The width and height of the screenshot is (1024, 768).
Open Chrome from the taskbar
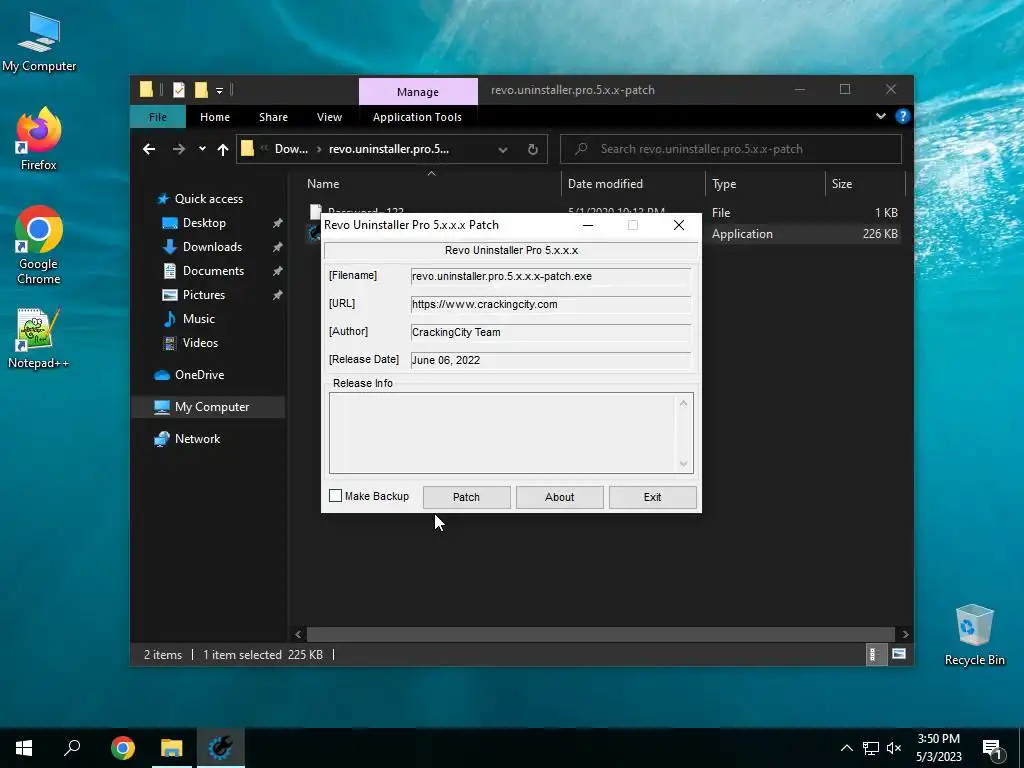pos(123,748)
